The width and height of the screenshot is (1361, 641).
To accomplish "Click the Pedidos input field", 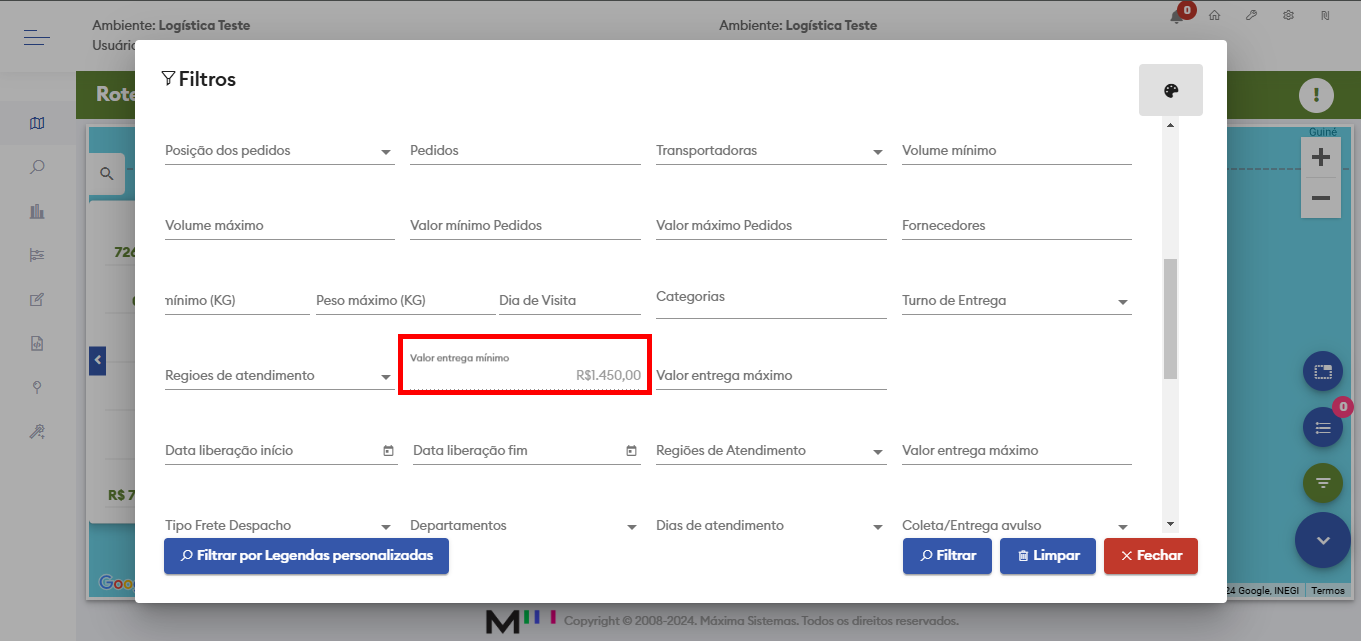I will 525,151.
